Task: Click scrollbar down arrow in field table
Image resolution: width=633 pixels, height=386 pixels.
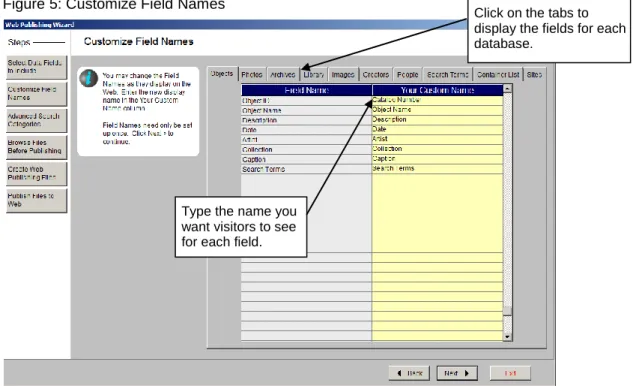Action: pos(507,336)
